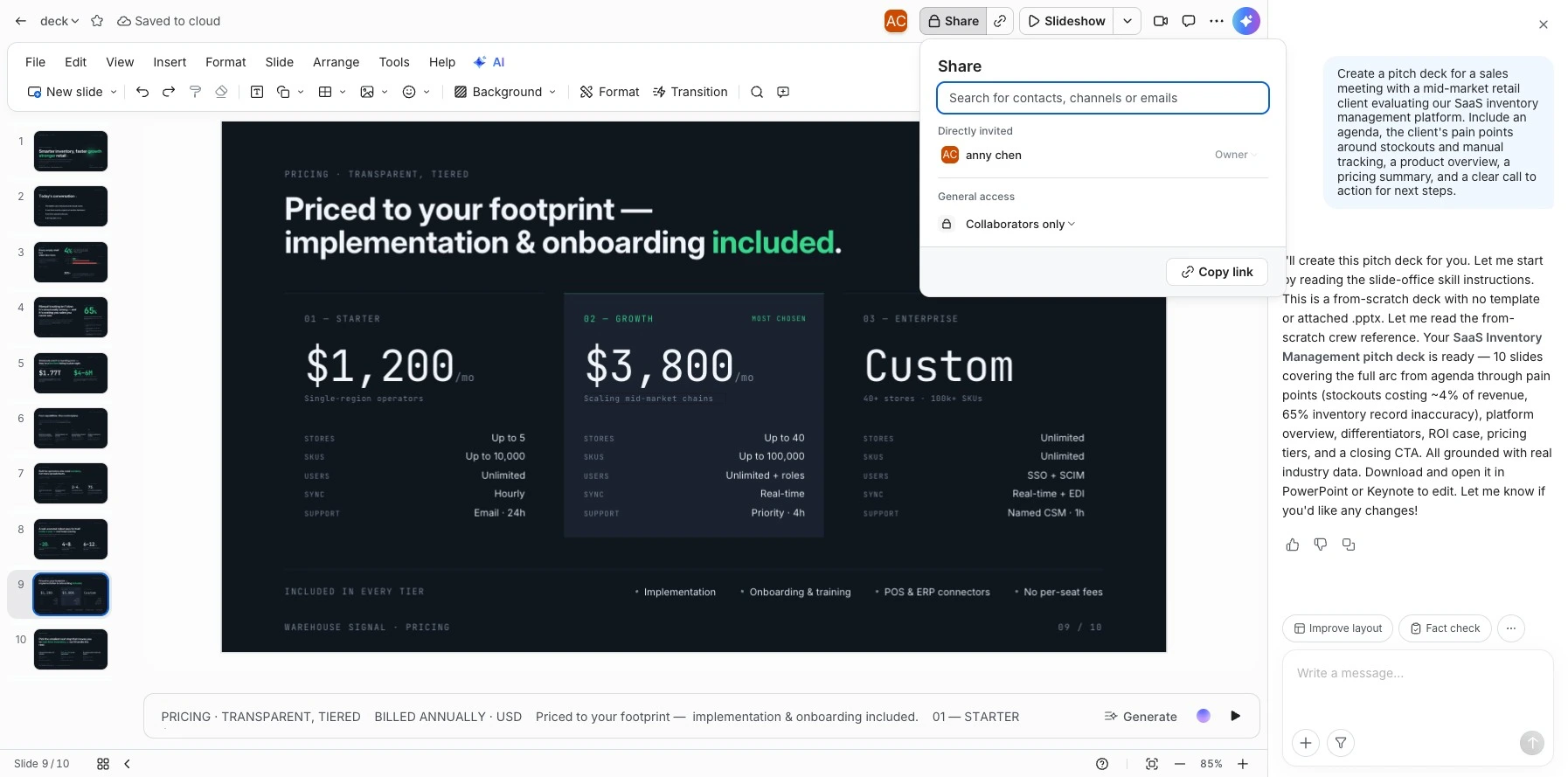Open the Insert menu
Image resolution: width=1568 pixels, height=777 pixels.
point(170,62)
